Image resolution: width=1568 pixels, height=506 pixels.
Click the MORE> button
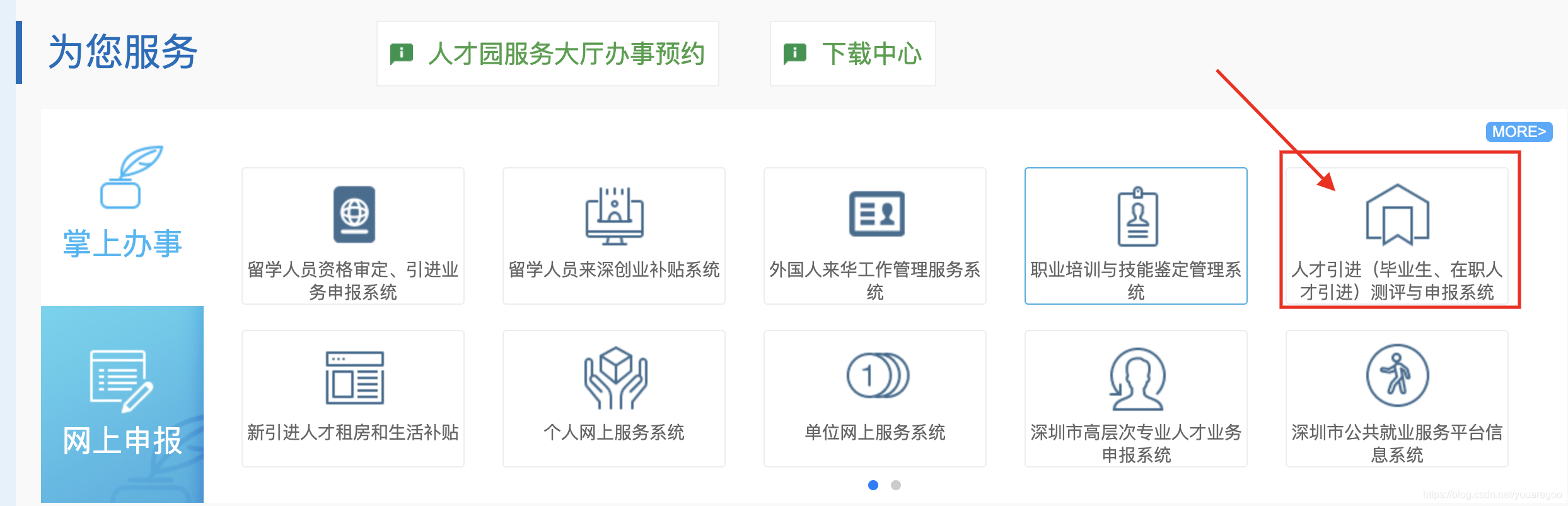1519,132
